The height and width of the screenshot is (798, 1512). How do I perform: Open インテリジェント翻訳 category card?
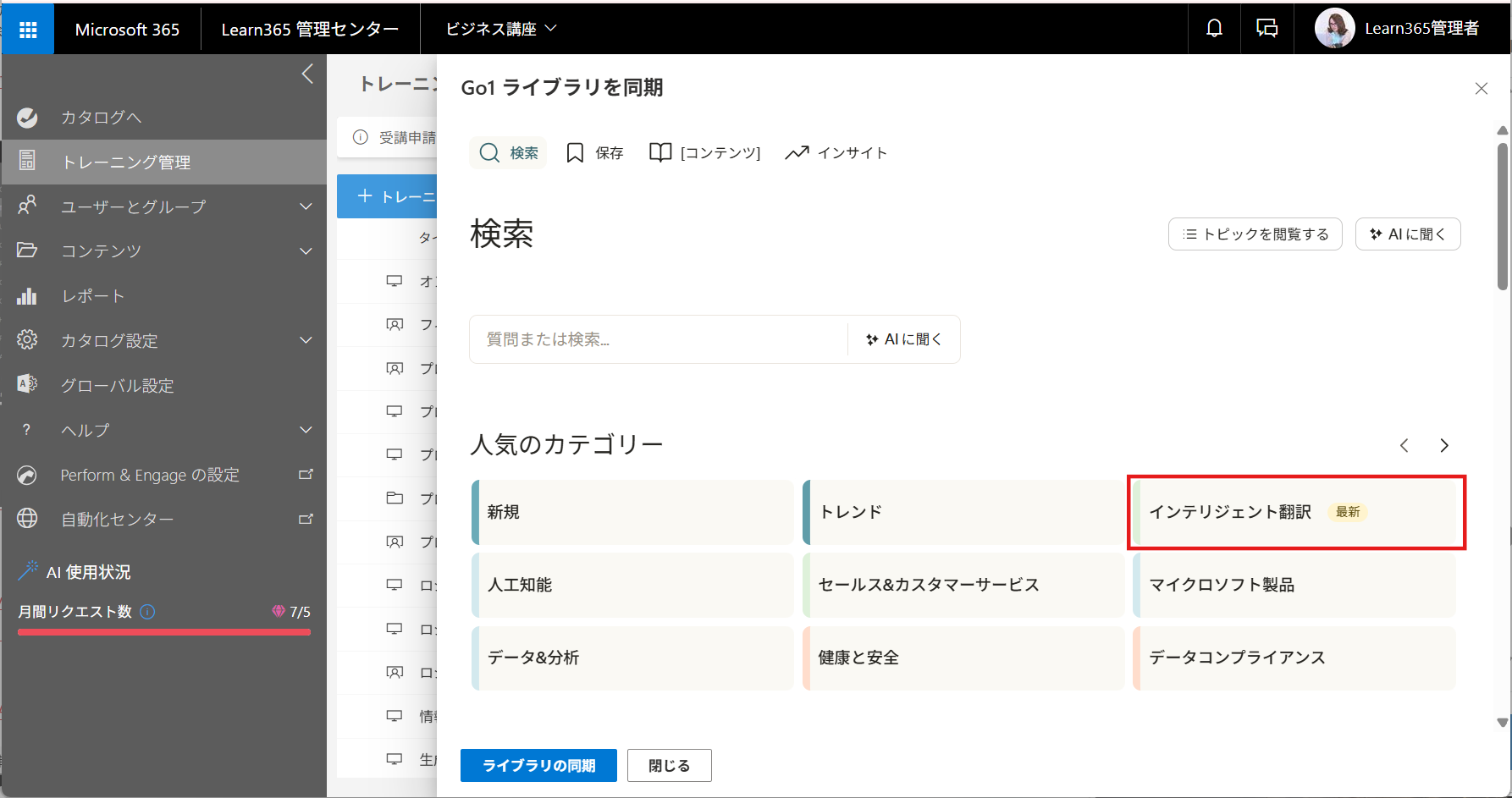(1295, 512)
